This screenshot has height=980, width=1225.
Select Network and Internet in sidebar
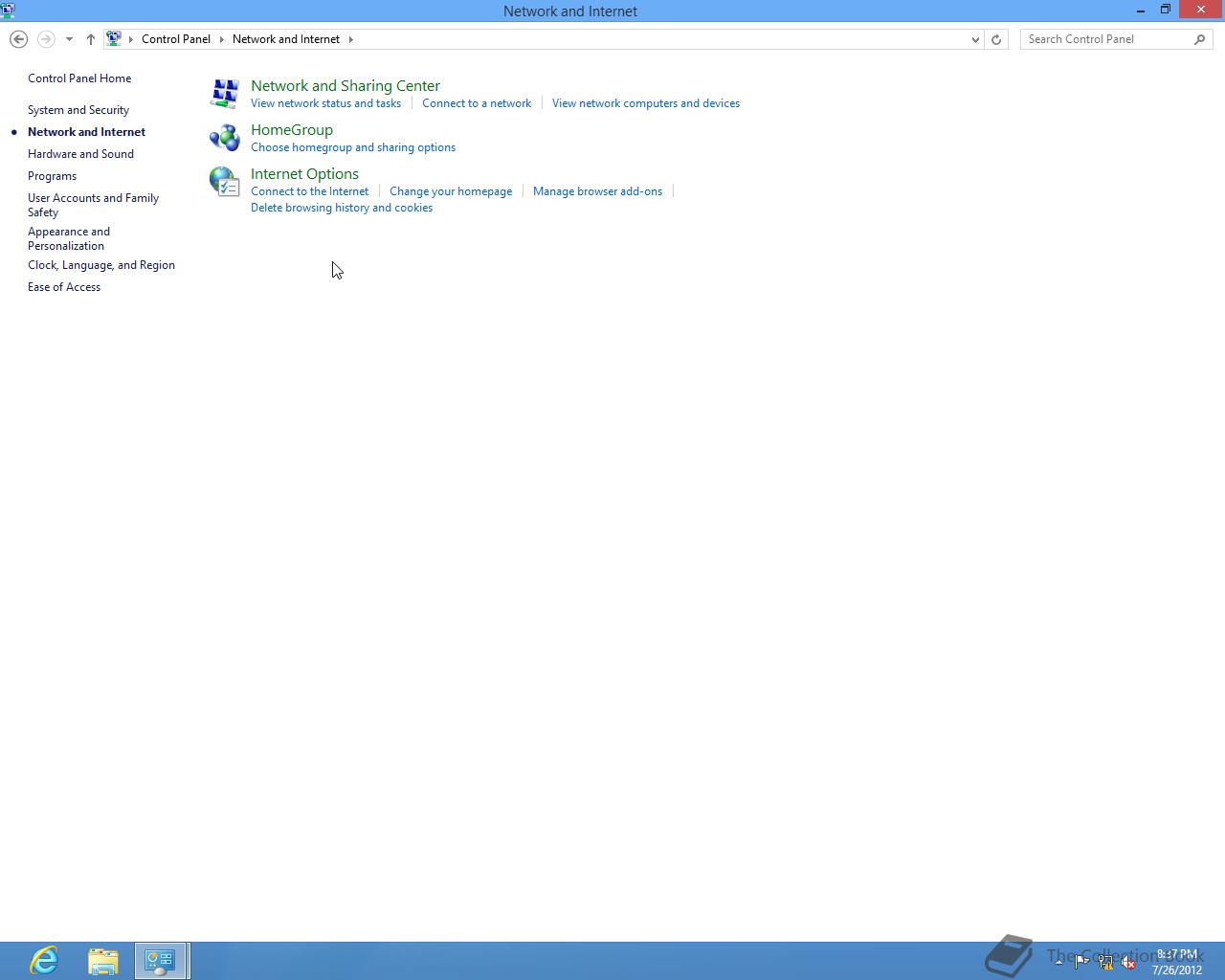(x=86, y=132)
